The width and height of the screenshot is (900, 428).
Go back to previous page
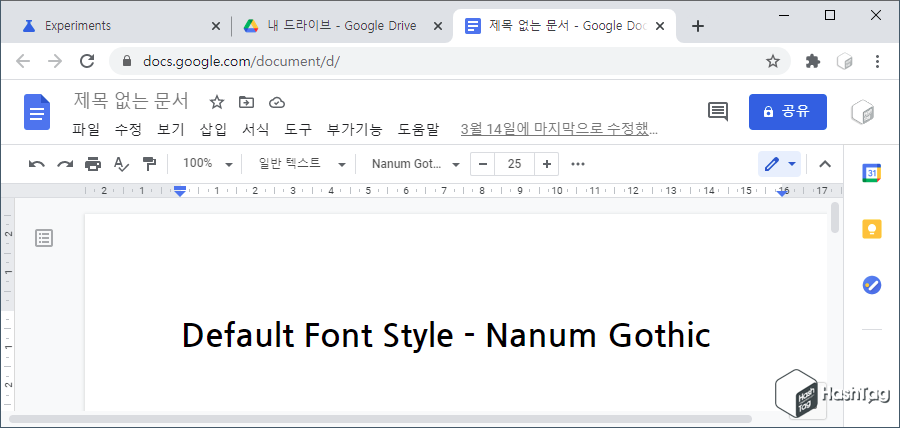(23, 61)
